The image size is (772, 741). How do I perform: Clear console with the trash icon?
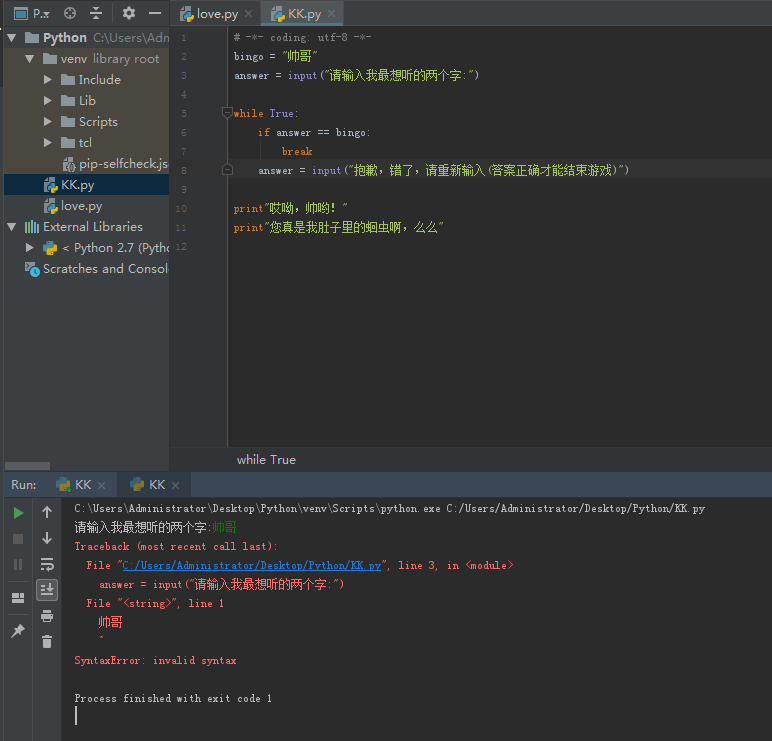coord(47,642)
